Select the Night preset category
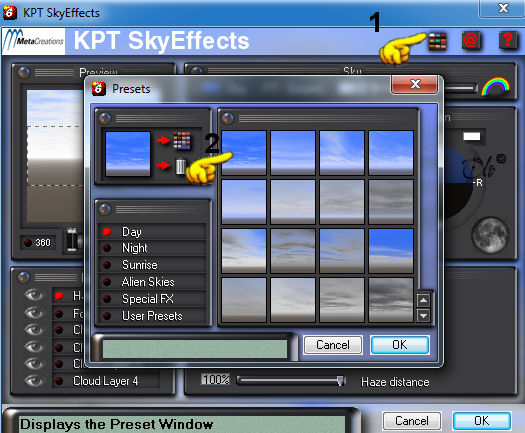Viewport: 525px width, 433px height. pyautogui.click(x=152, y=248)
